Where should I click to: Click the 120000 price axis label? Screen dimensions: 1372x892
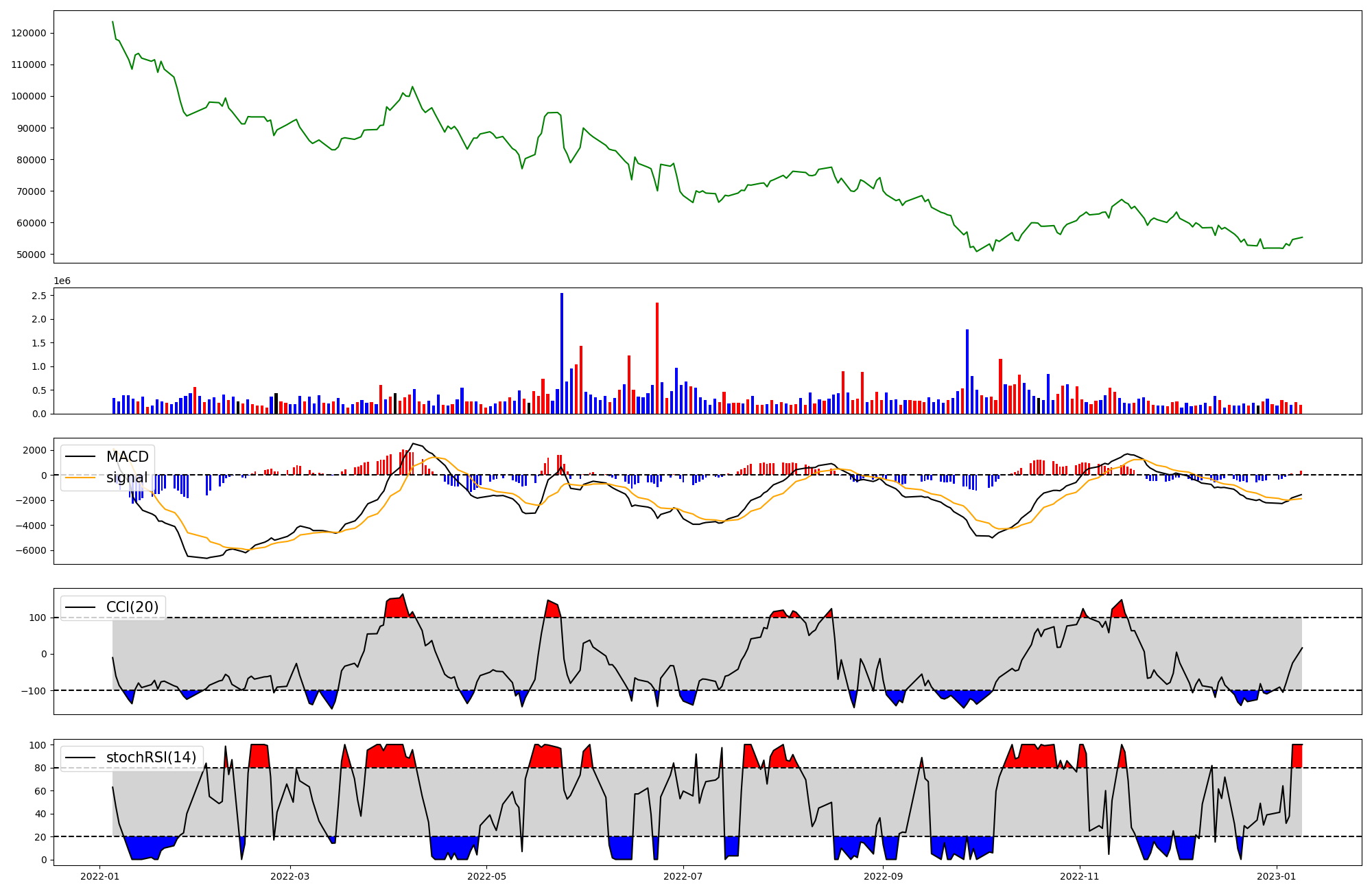29,33
